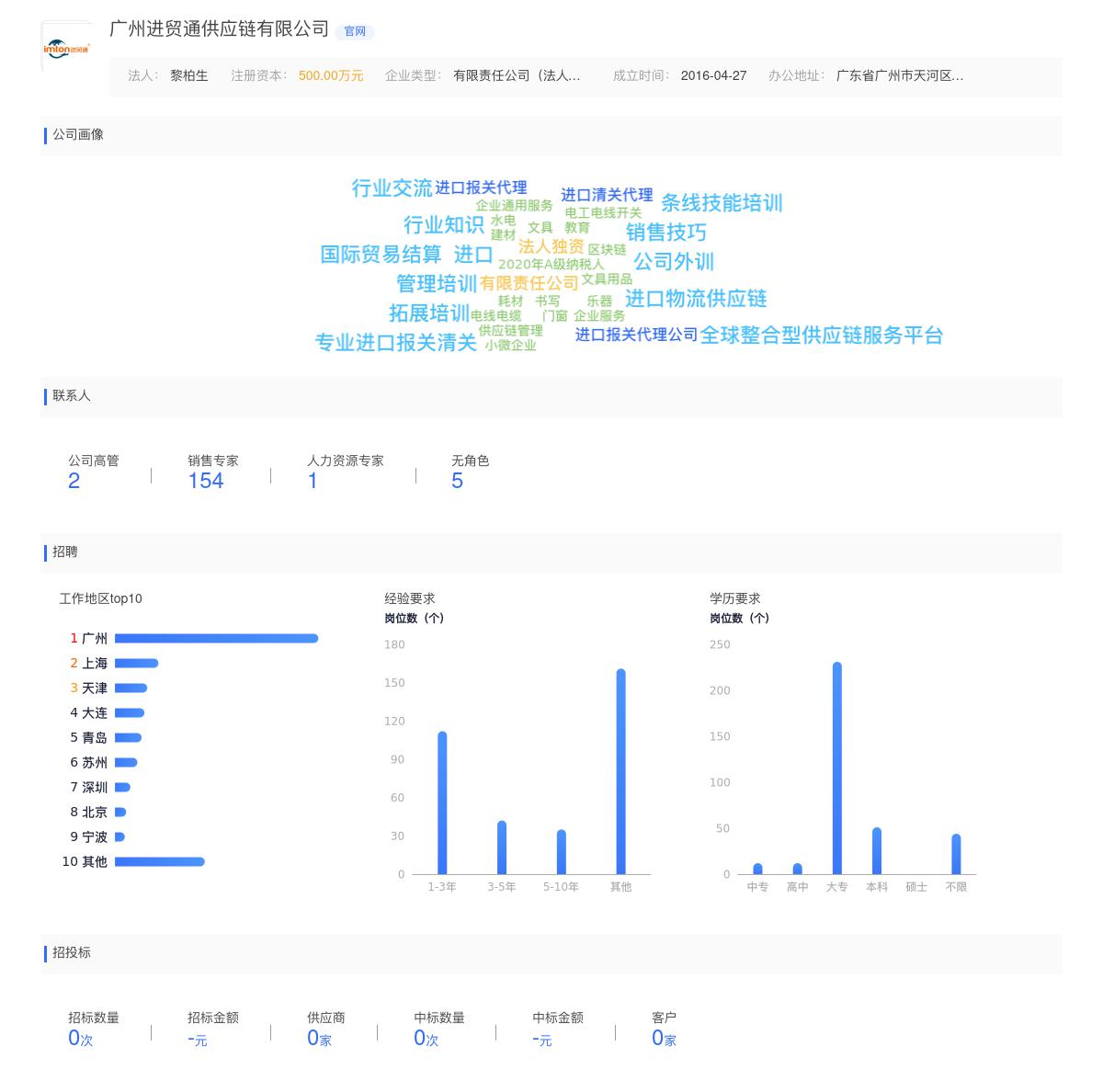Select the tag 有限责任公司 in word cloud
Viewport: 1103px width, 1092px height.
[x=529, y=283]
